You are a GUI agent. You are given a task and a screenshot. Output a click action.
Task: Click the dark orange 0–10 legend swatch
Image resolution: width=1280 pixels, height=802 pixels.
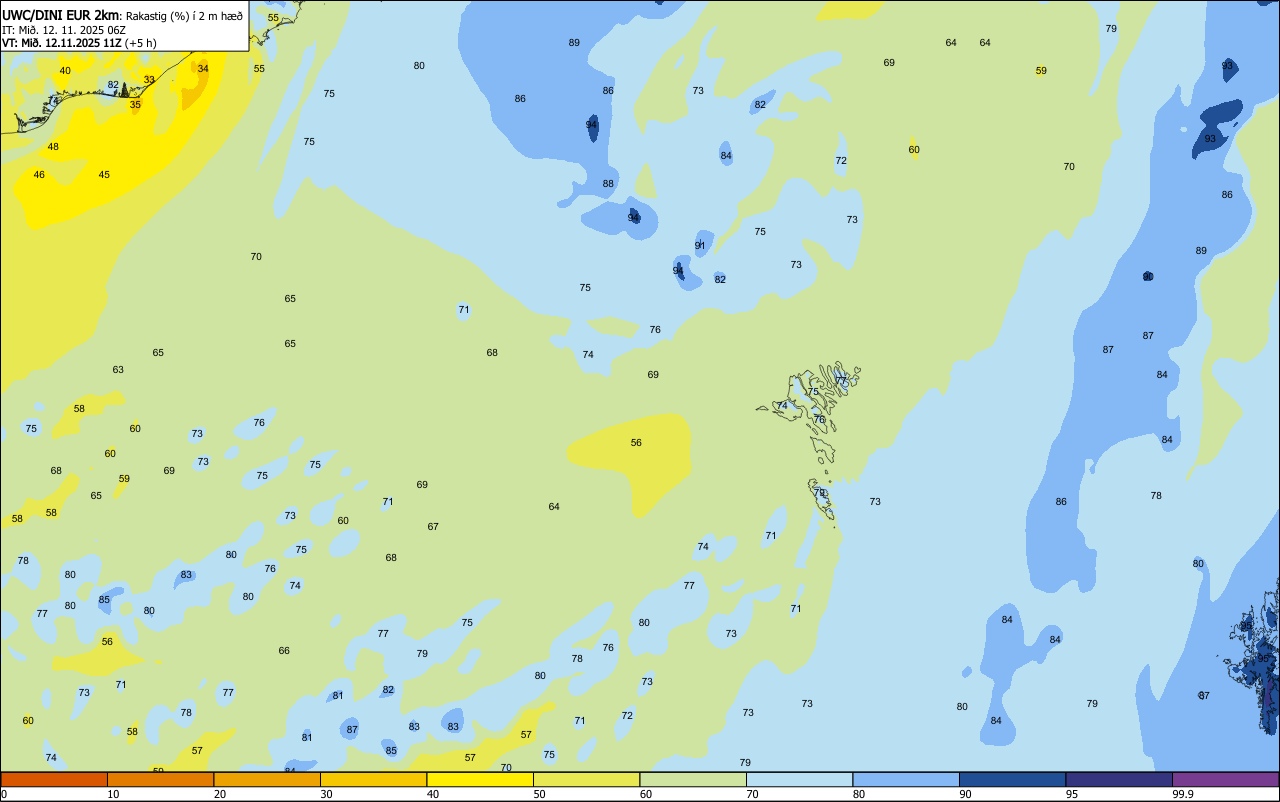coord(54,779)
